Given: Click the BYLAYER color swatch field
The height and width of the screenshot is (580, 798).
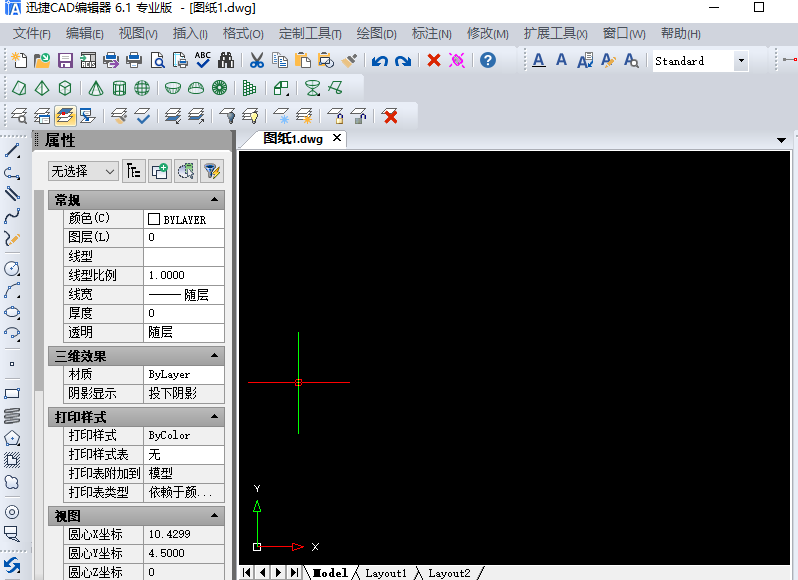Looking at the screenshot, I should 184,219.
